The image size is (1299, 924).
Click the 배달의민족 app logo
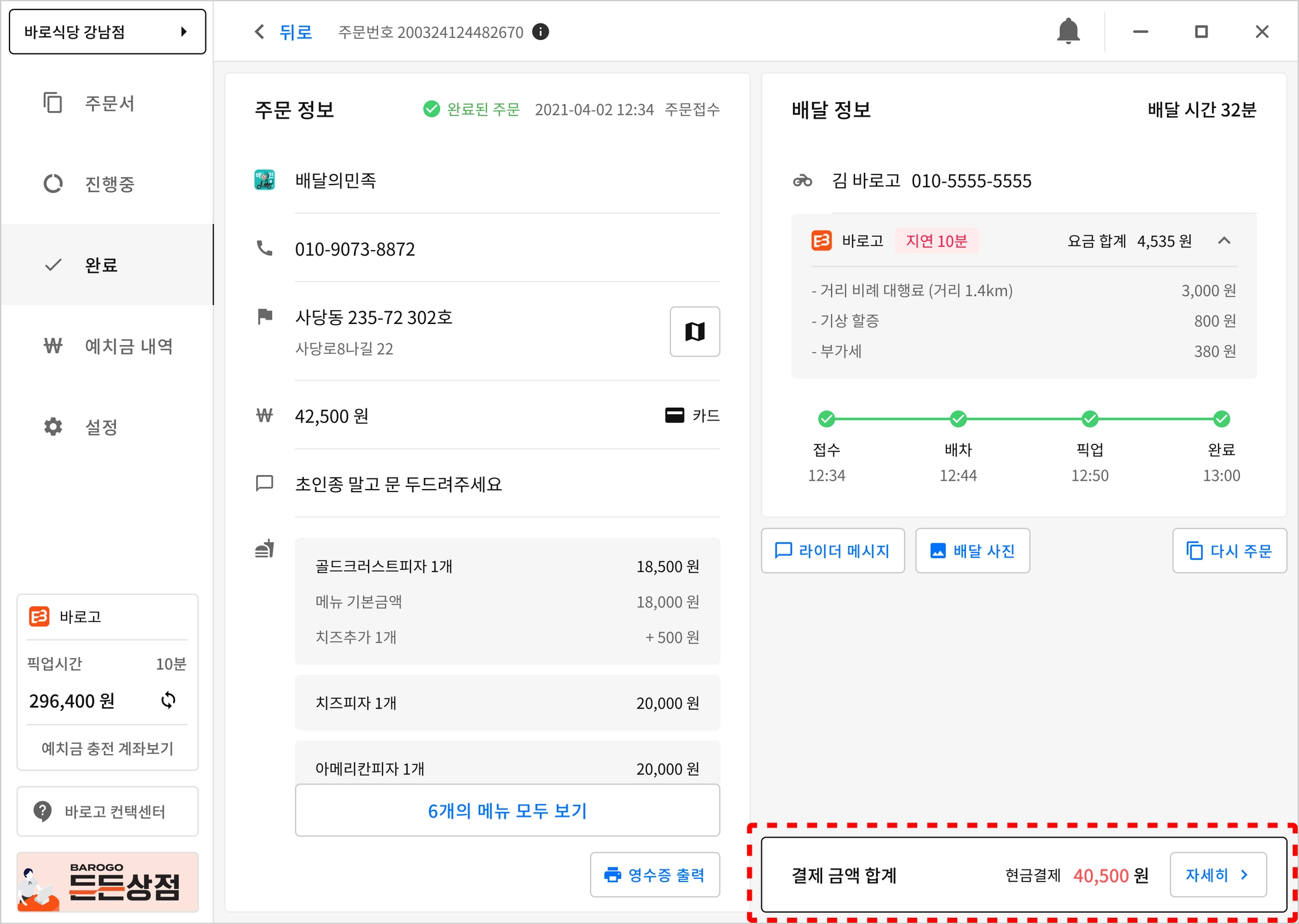pos(264,180)
